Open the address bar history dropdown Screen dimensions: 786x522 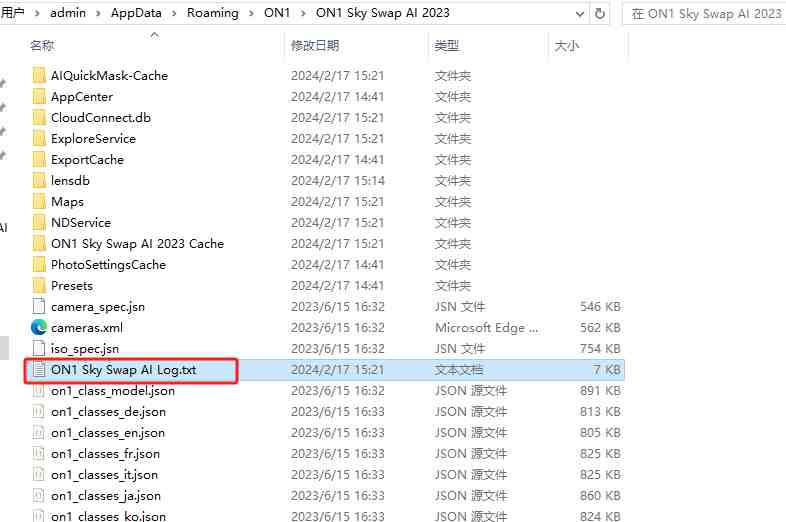coord(580,14)
